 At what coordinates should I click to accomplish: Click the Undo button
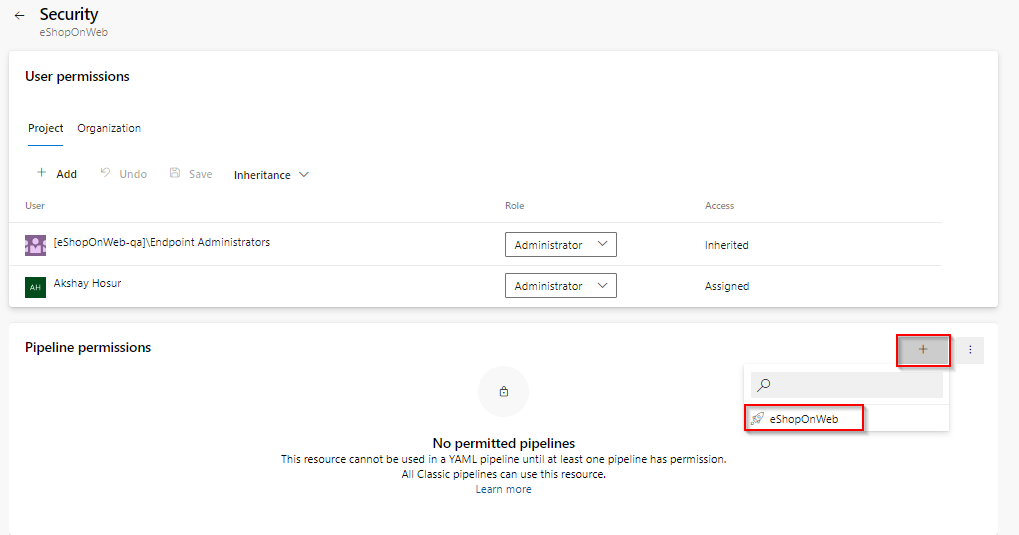(123, 174)
